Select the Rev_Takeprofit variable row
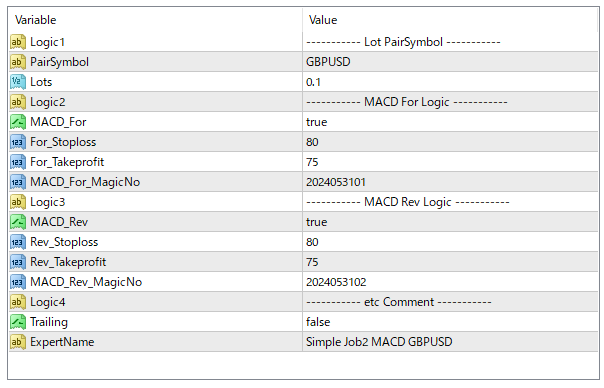 pos(304,262)
